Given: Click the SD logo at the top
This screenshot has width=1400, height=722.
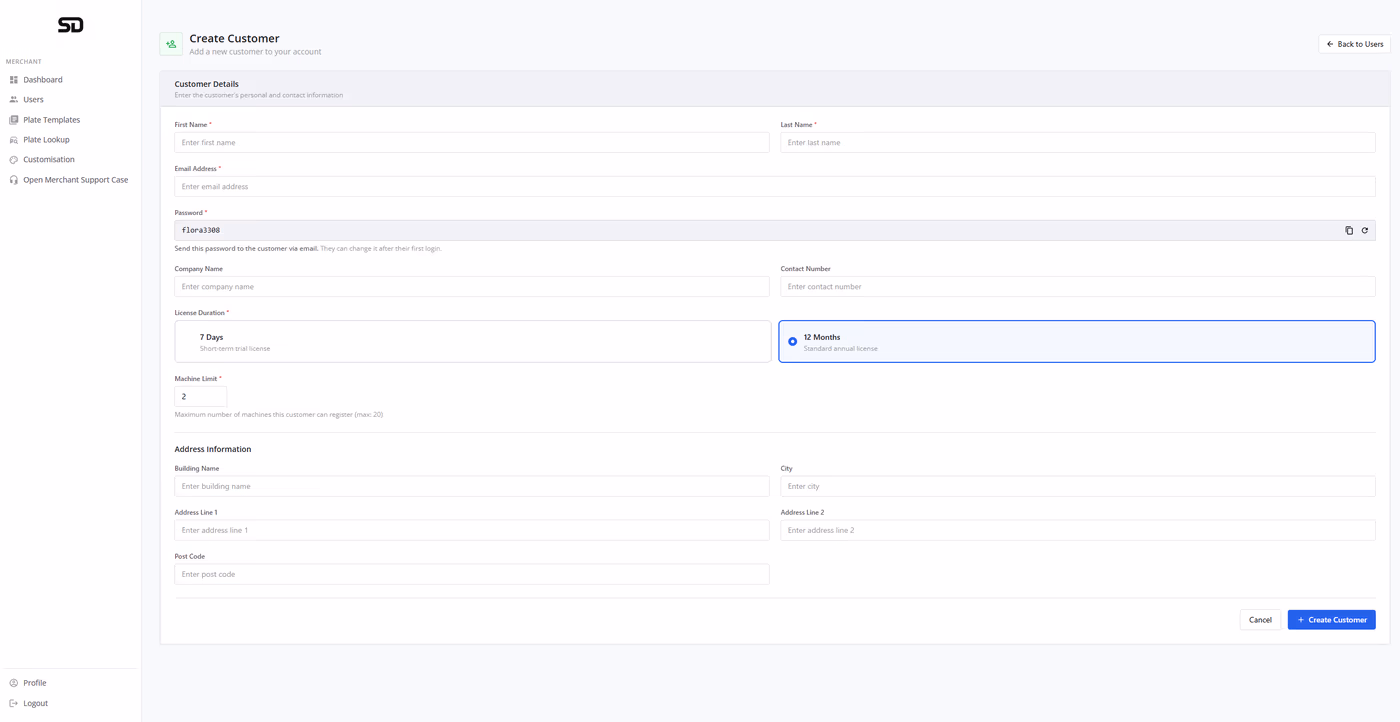Looking at the screenshot, I should pyautogui.click(x=69, y=24).
